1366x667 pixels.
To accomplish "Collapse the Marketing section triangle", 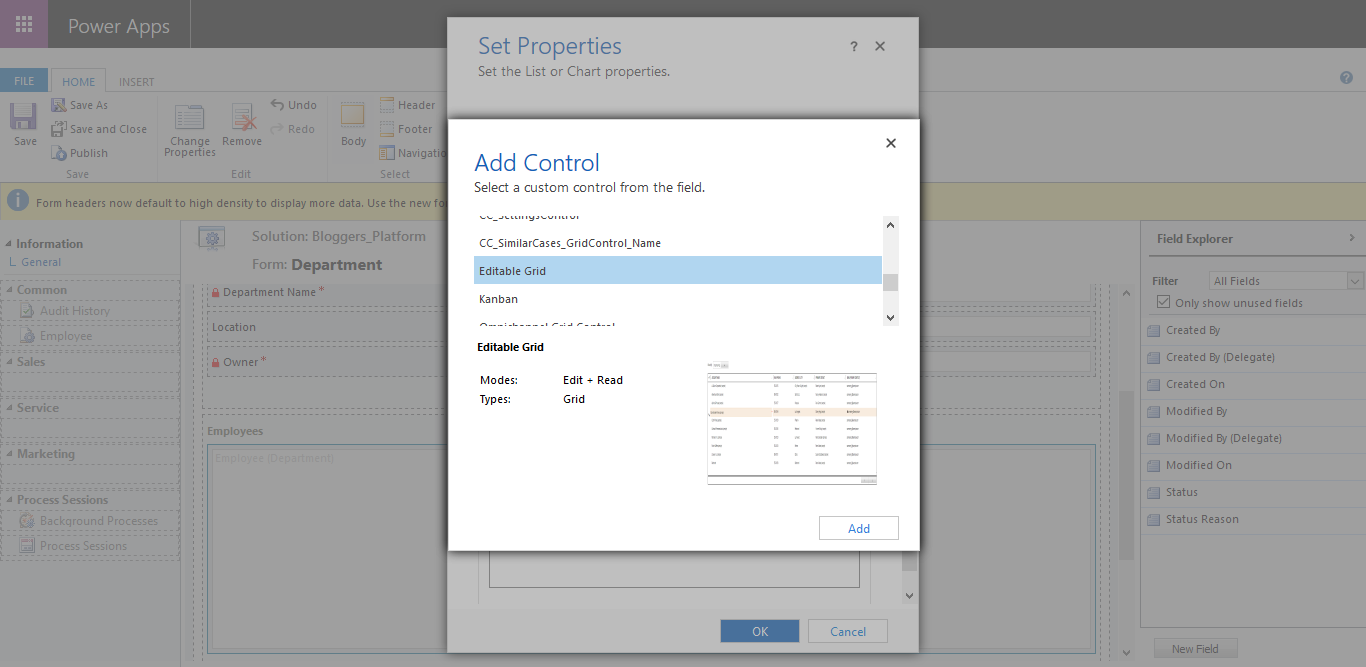I will 9,454.
